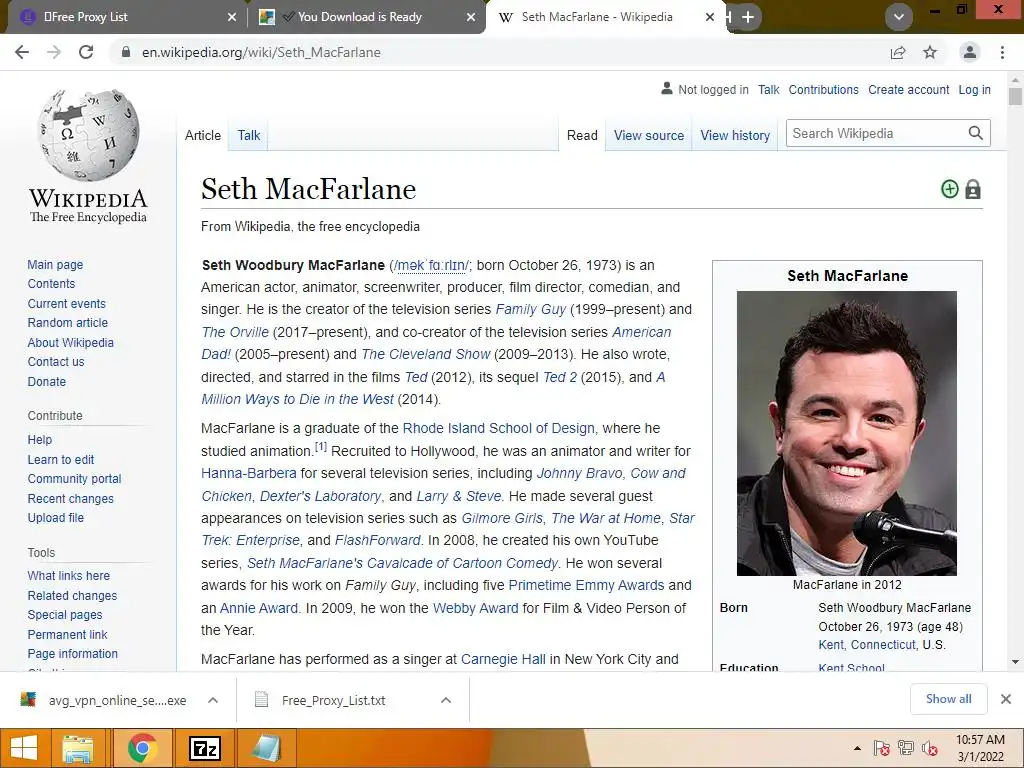Screen dimensions: 1024x768
Task: Open the Contributions link
Action: [x=824, y=89]
